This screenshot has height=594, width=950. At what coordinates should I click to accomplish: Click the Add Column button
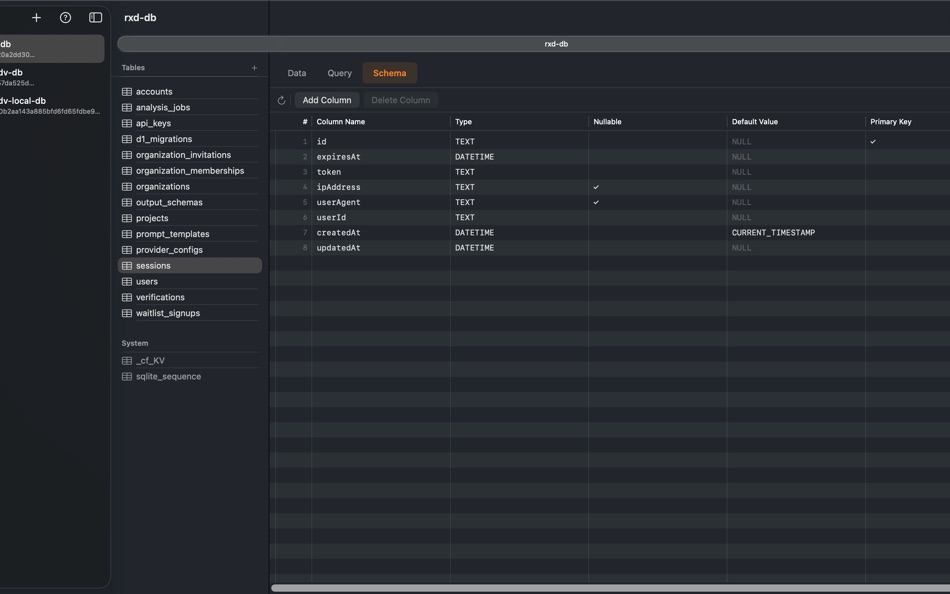[x=326, y=99]
